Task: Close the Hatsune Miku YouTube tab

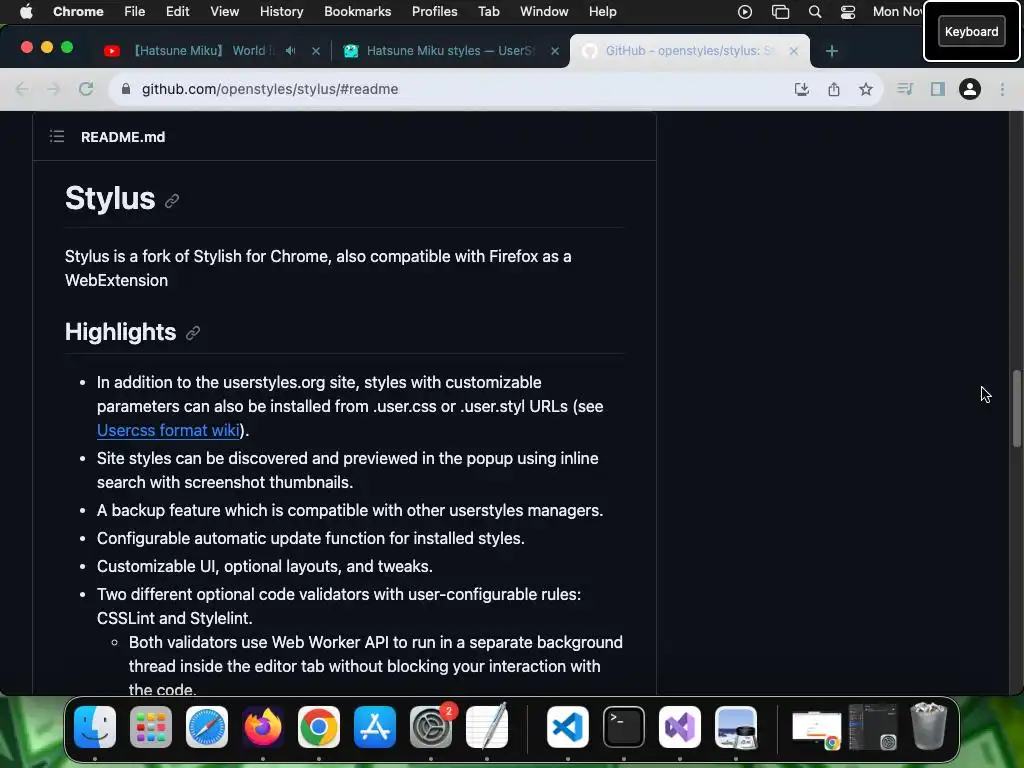Action: point(316,51)
